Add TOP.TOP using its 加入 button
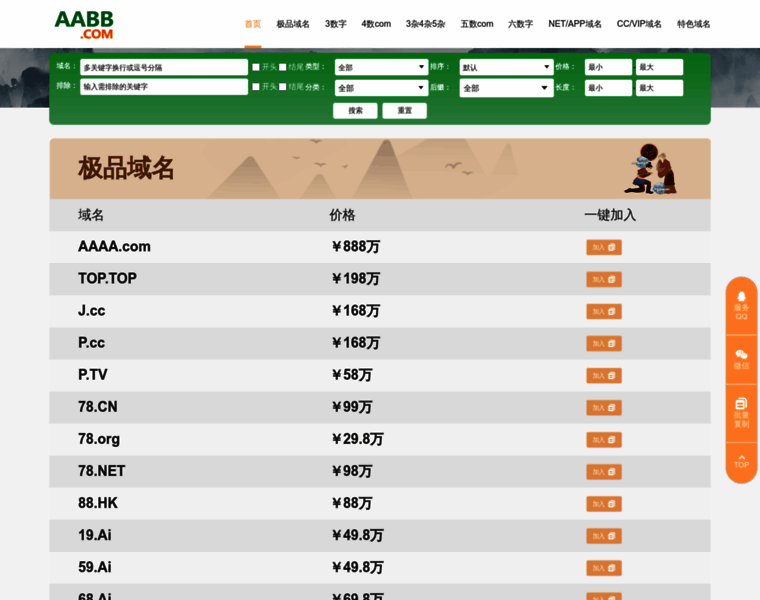 pyautogui.click(x=603, y=279)
